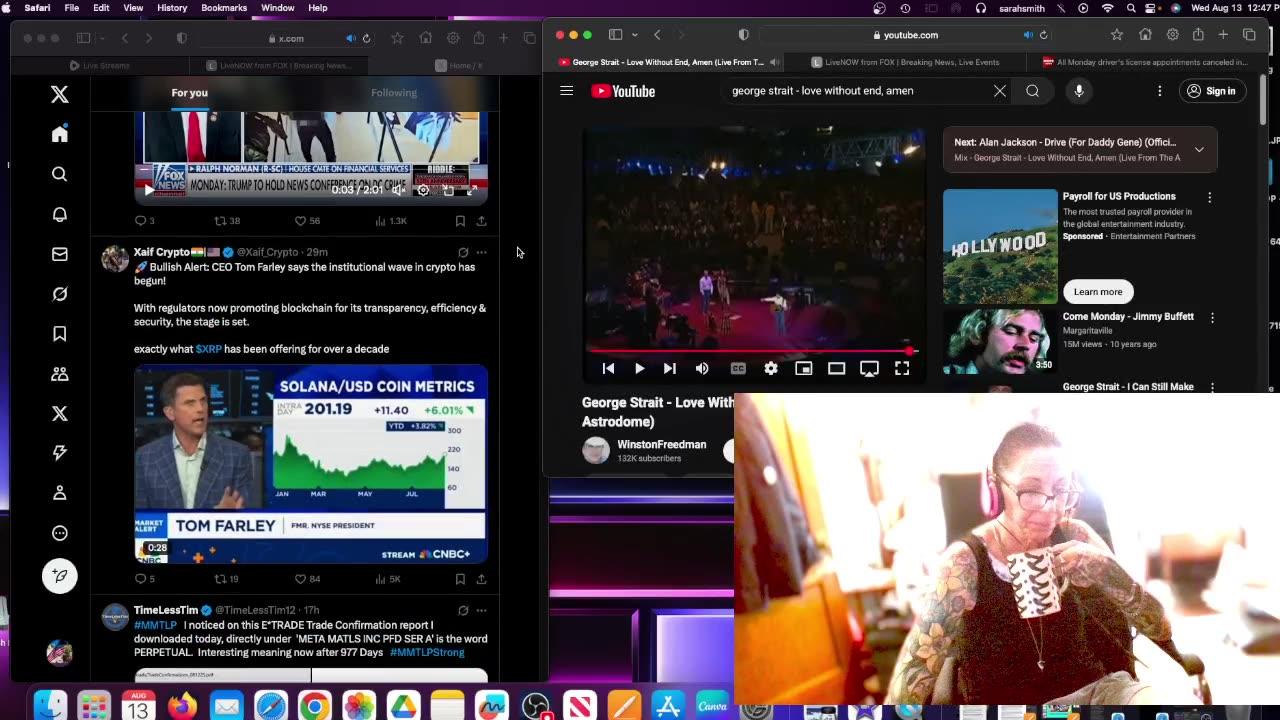Open YouTube hamburger guide menu
The width and height of the screenshot is (1280, 720).
[567, 91]
